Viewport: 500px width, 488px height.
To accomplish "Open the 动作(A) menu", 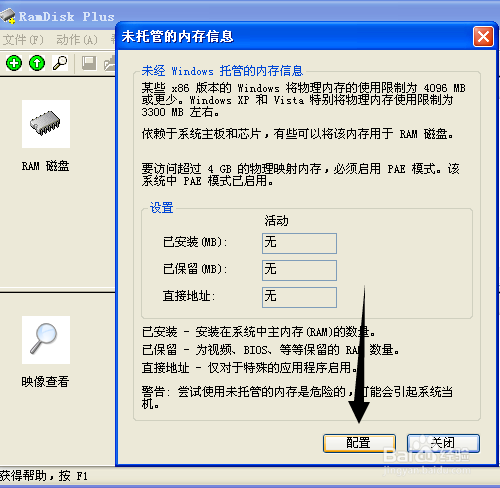I will point(77,40).
